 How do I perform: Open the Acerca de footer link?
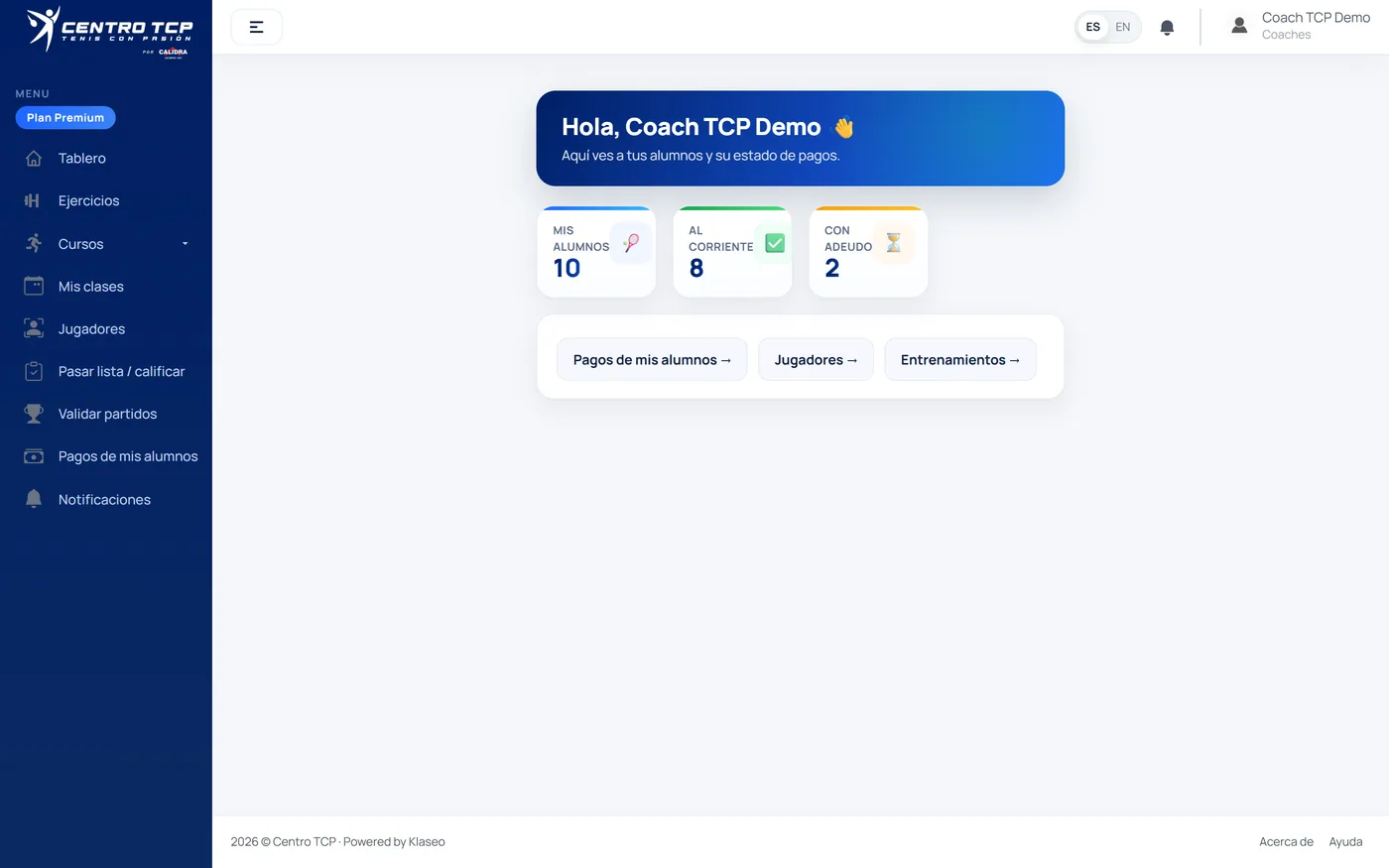1286,841
